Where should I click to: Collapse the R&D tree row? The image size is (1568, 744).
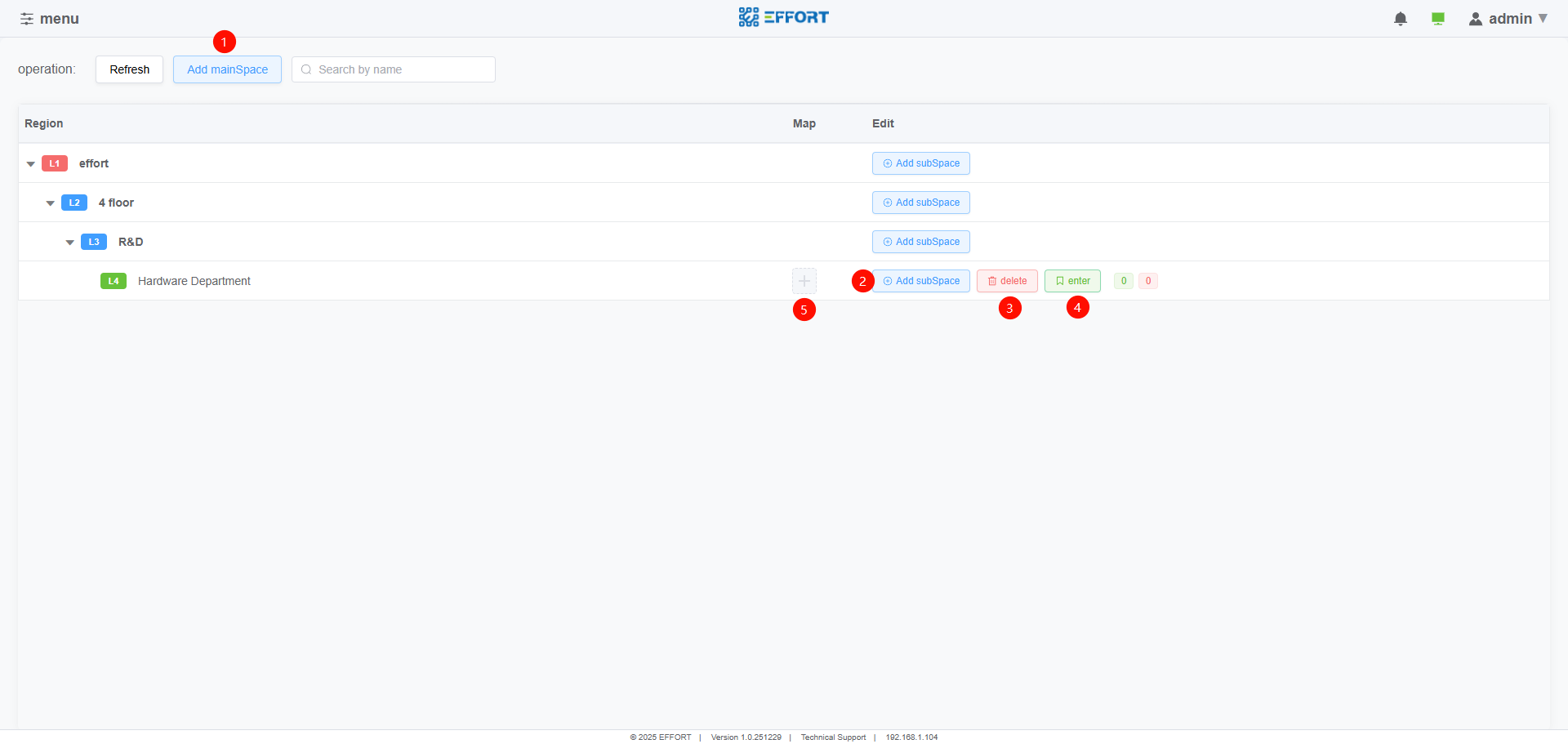pyautogui.click(x=70, y=243)
